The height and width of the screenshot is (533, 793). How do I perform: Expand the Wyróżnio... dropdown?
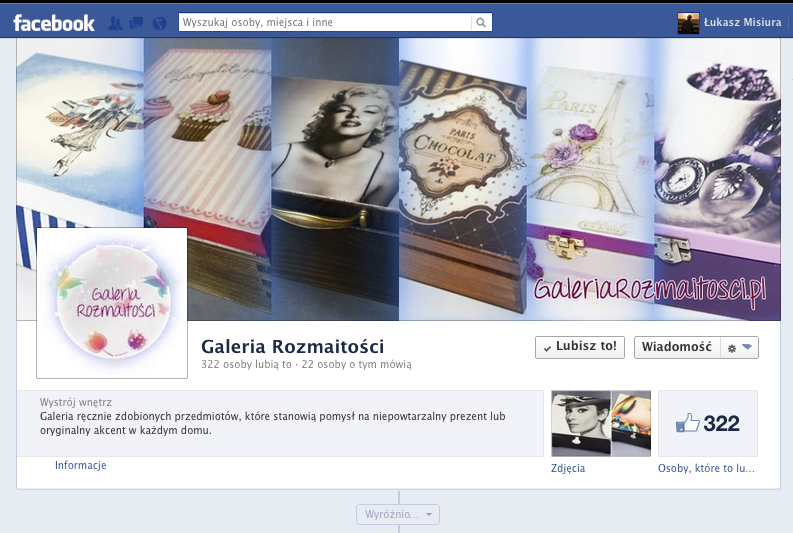(398, 514)
